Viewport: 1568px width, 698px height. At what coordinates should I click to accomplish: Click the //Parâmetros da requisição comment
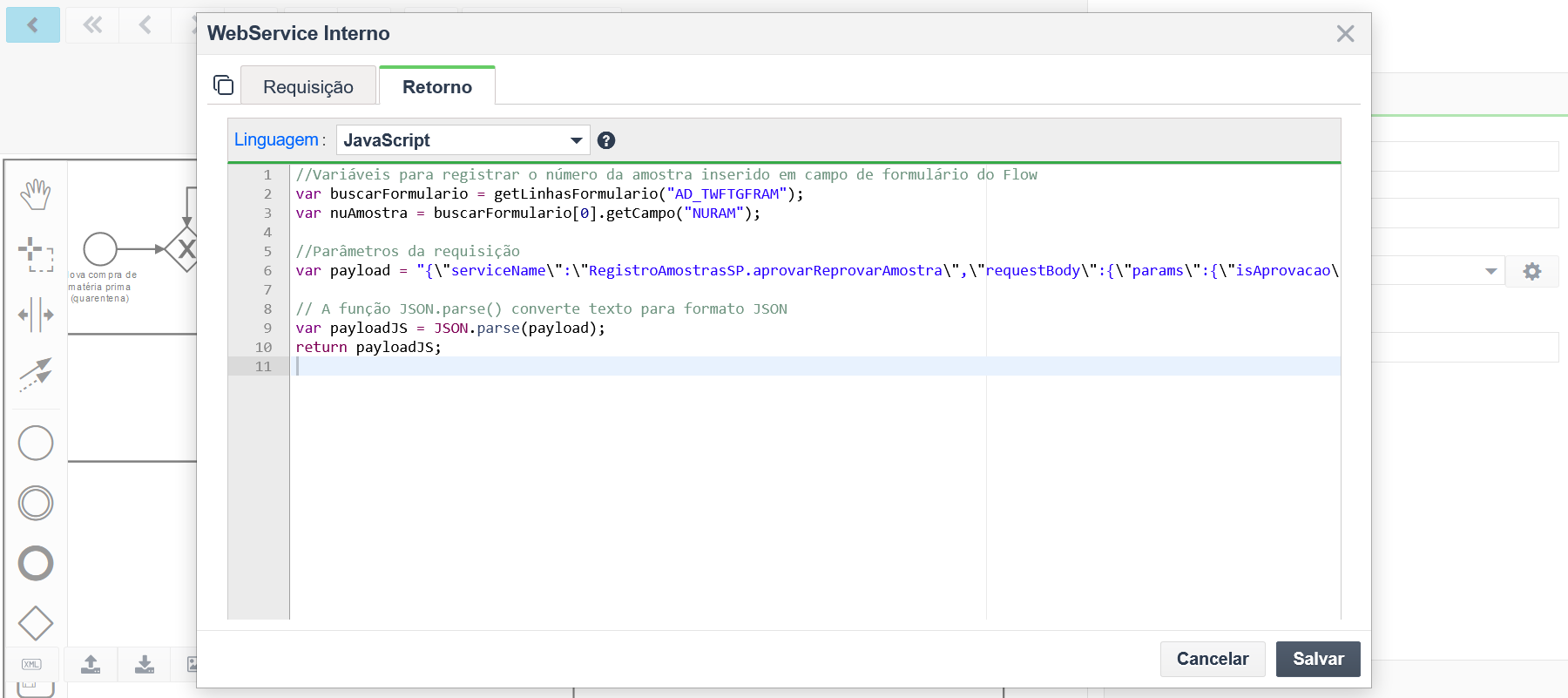tap(408, 251)
